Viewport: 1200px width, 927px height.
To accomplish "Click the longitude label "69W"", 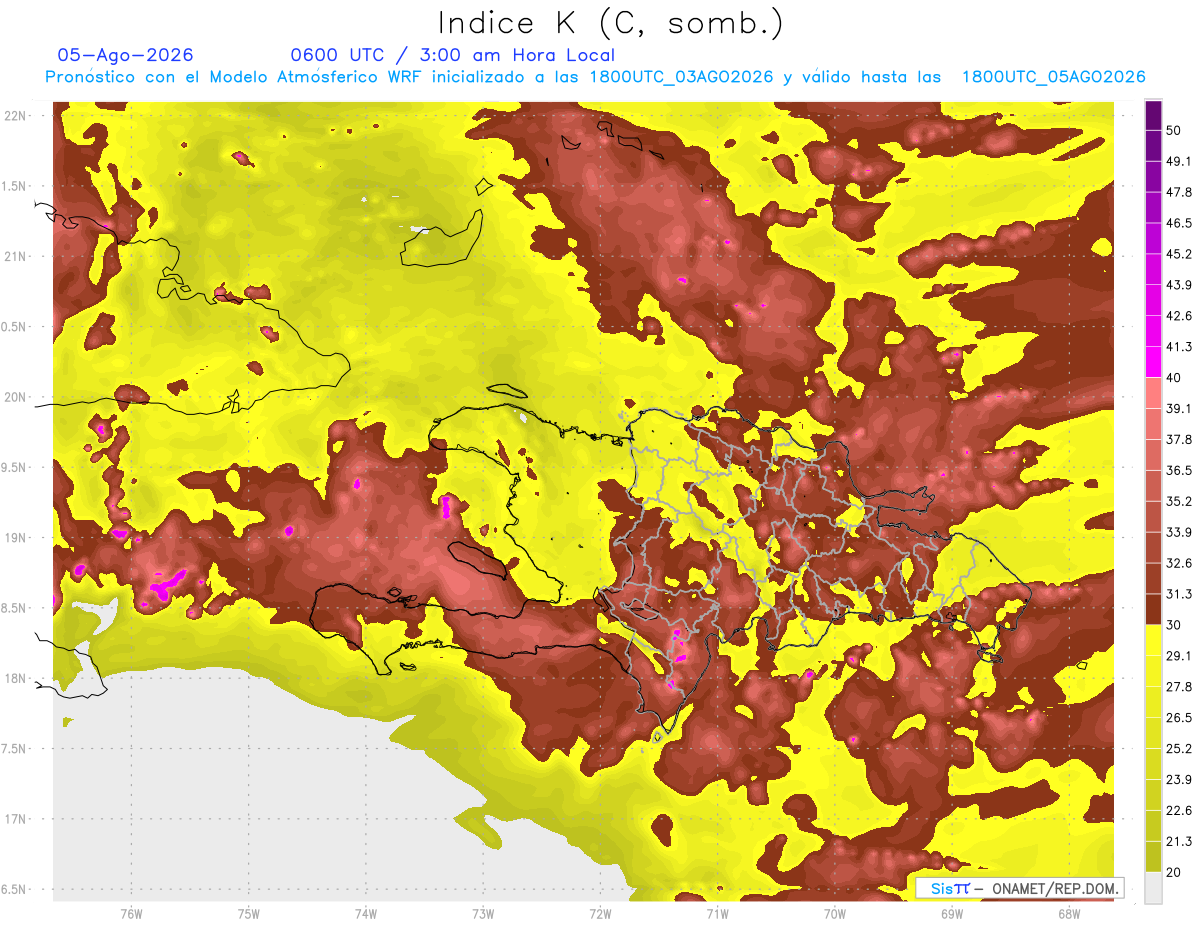I will point(951,914).
